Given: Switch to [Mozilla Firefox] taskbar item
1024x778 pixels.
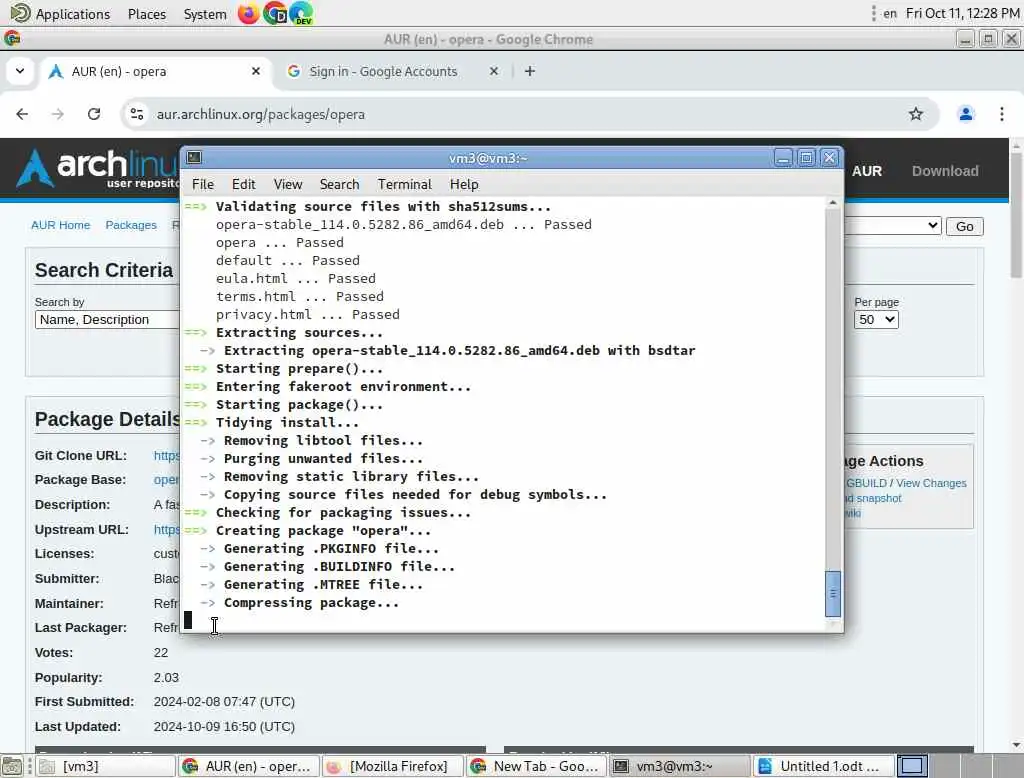Looking at the screenshot, I should pos(393,766).
